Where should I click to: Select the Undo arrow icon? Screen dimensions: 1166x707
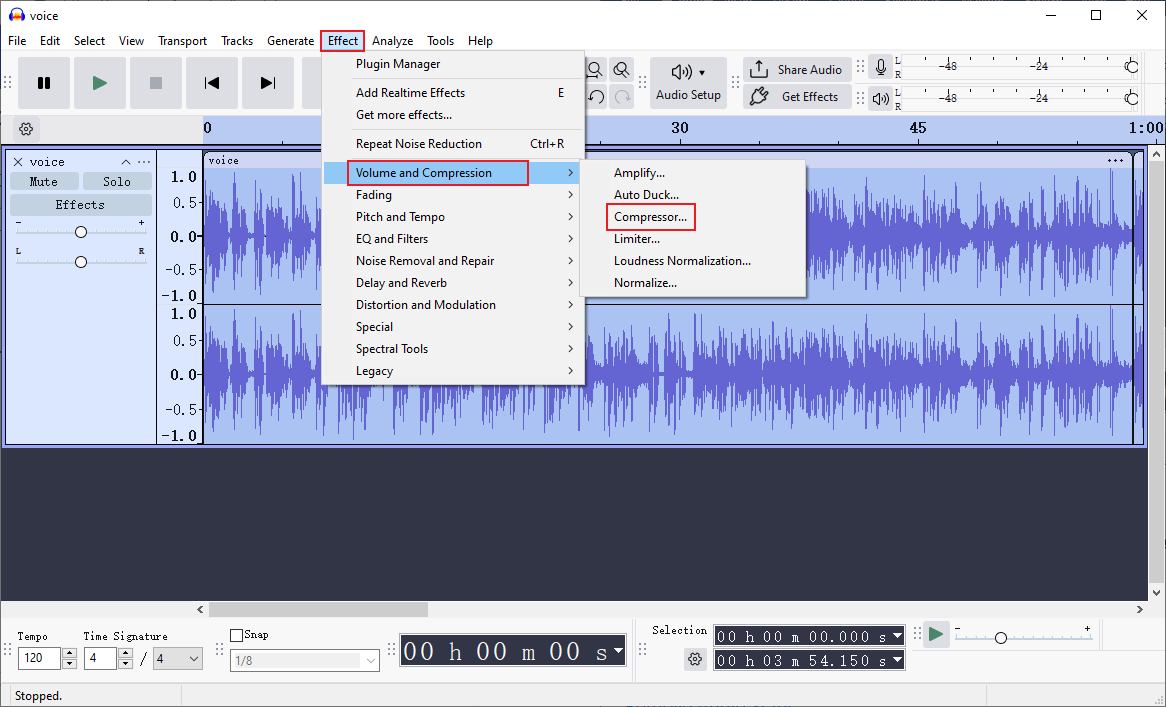click(596, 96)
